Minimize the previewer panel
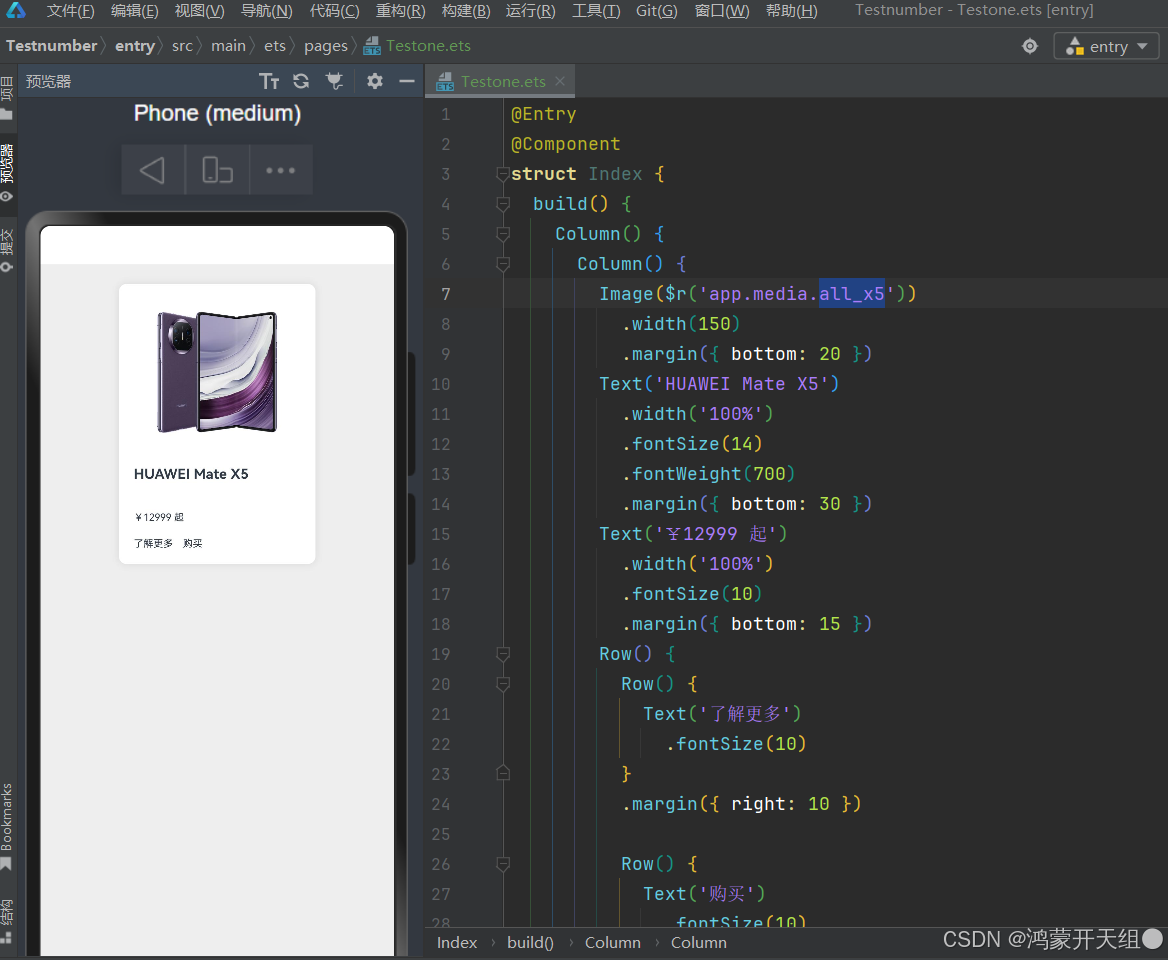Viewport: 1168px width, 960px height. click(x=407, y=81)
